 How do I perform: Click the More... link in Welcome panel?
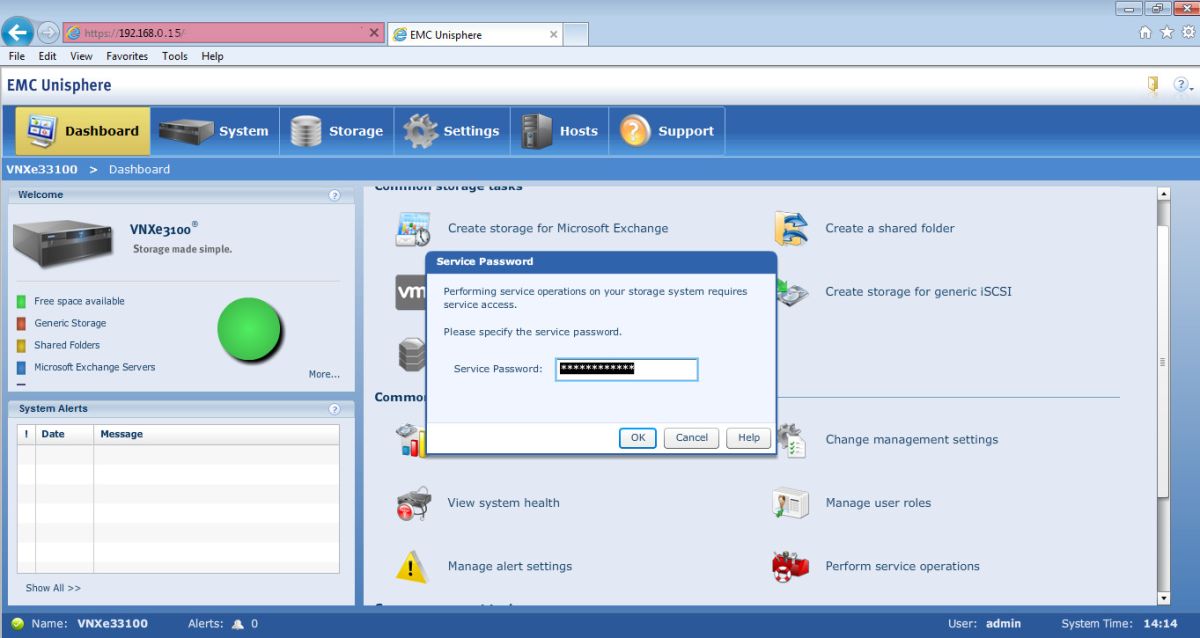[324, 374]
